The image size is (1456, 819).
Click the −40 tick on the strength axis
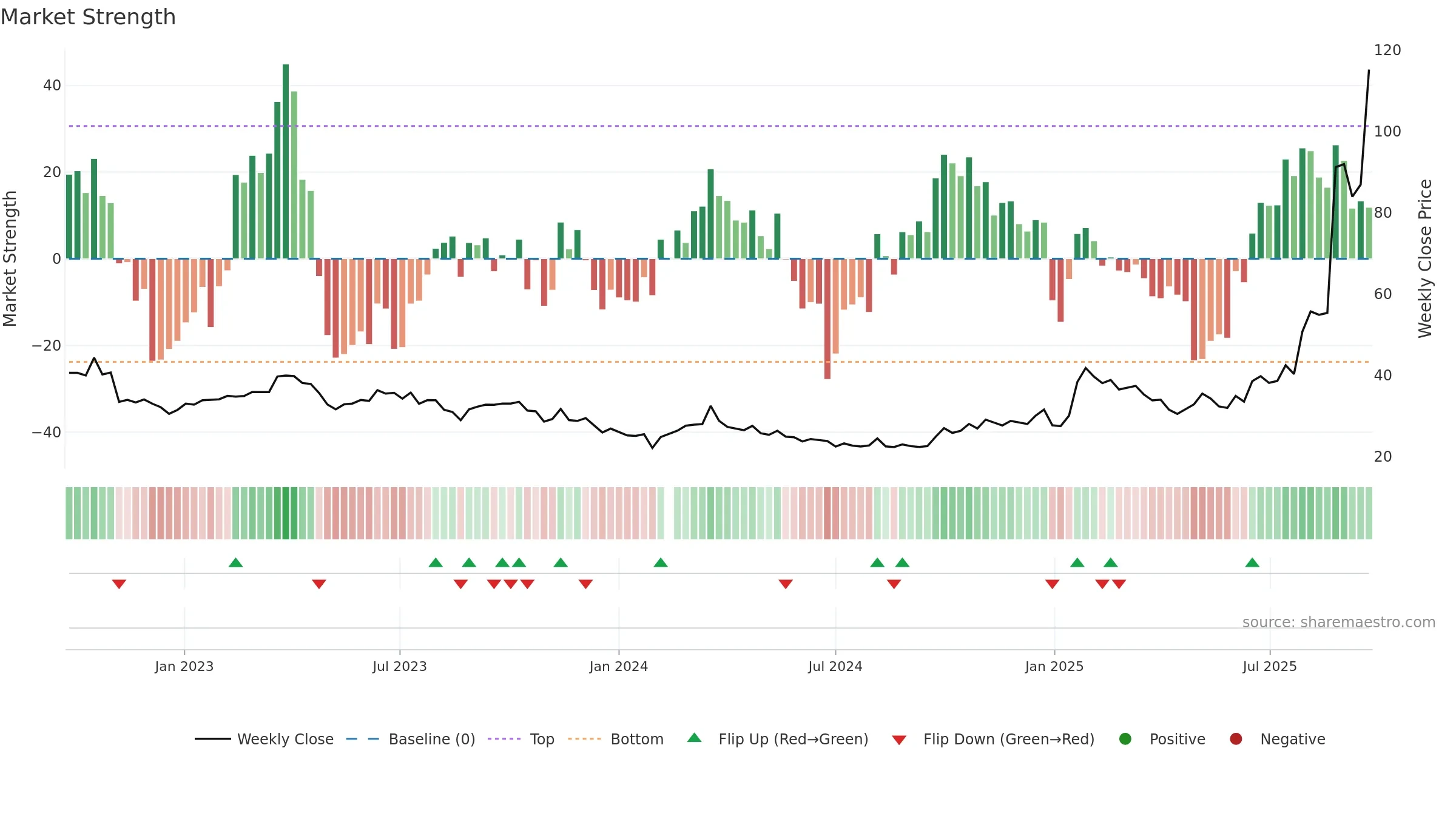pos(46,433)
